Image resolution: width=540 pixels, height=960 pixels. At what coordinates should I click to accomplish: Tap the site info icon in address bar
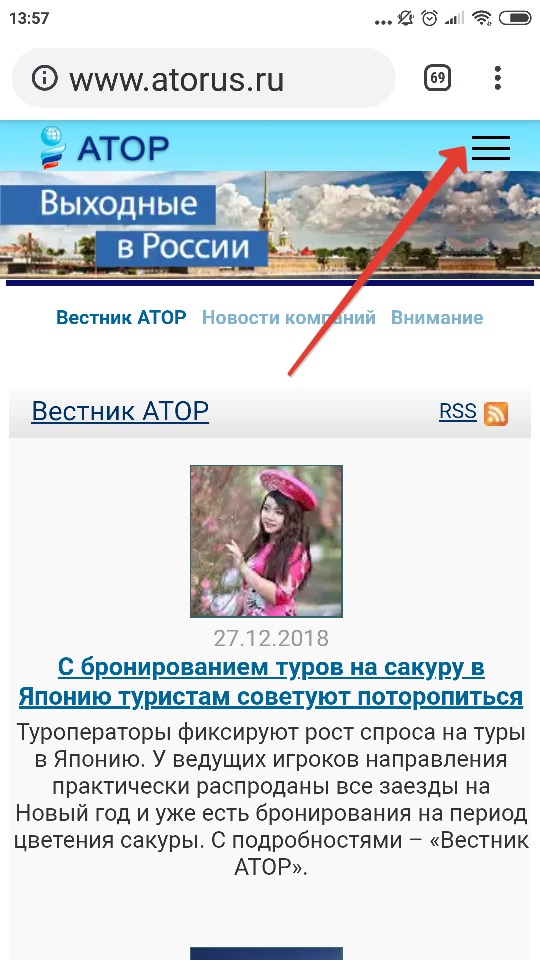pos(44,78)
